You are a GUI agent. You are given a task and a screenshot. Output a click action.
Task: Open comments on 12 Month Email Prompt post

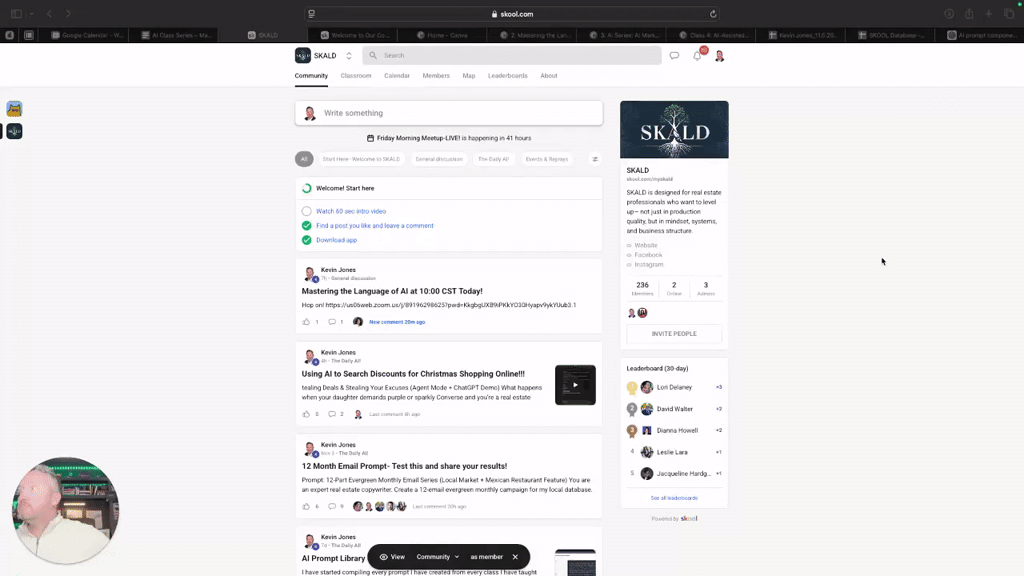click(x=332, y=506)
